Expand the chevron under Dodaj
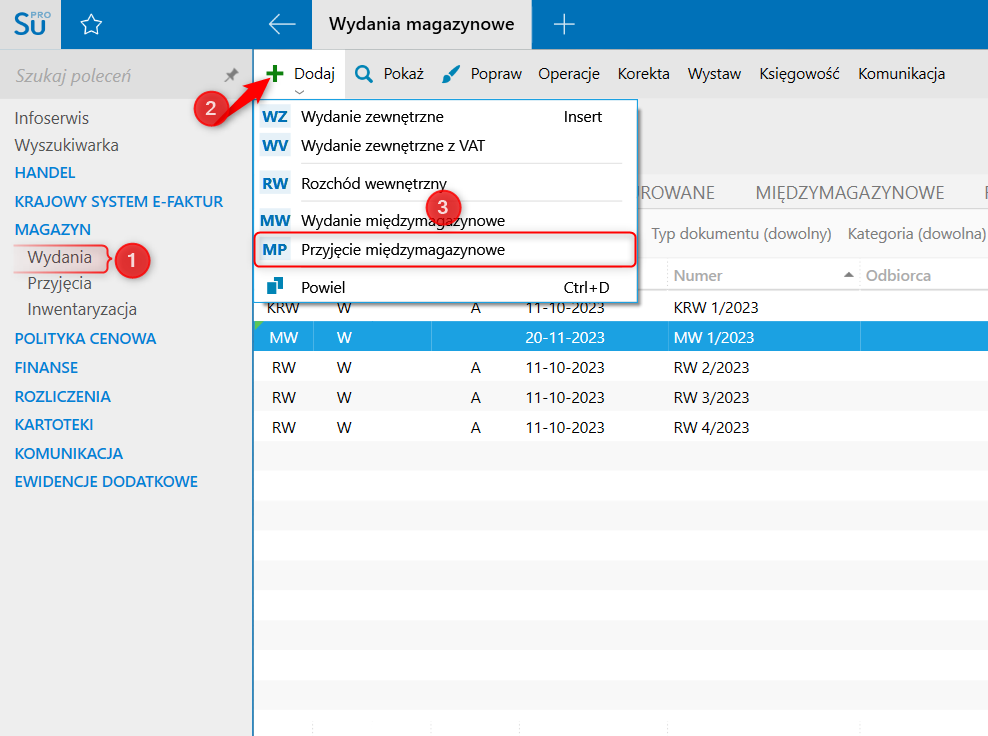Viewport: 988px width, 736px height. [299, 92]
